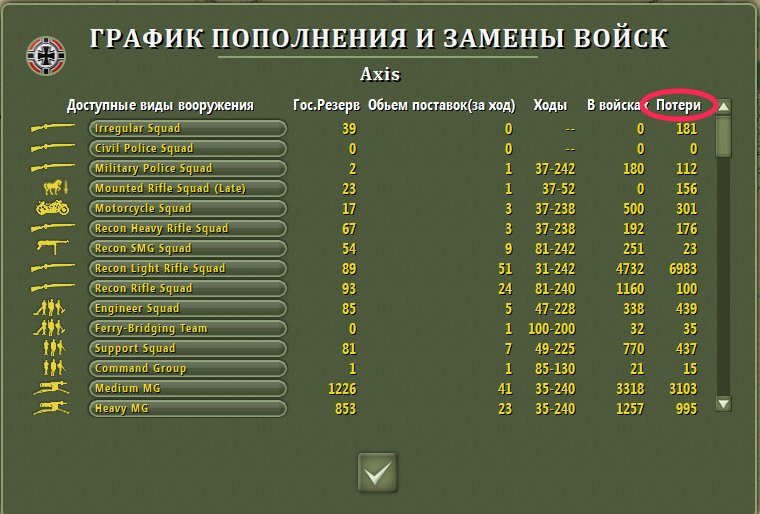Click the losses value 3103
Viewport: 760px width, 514px height.
(x=683, y=389)
